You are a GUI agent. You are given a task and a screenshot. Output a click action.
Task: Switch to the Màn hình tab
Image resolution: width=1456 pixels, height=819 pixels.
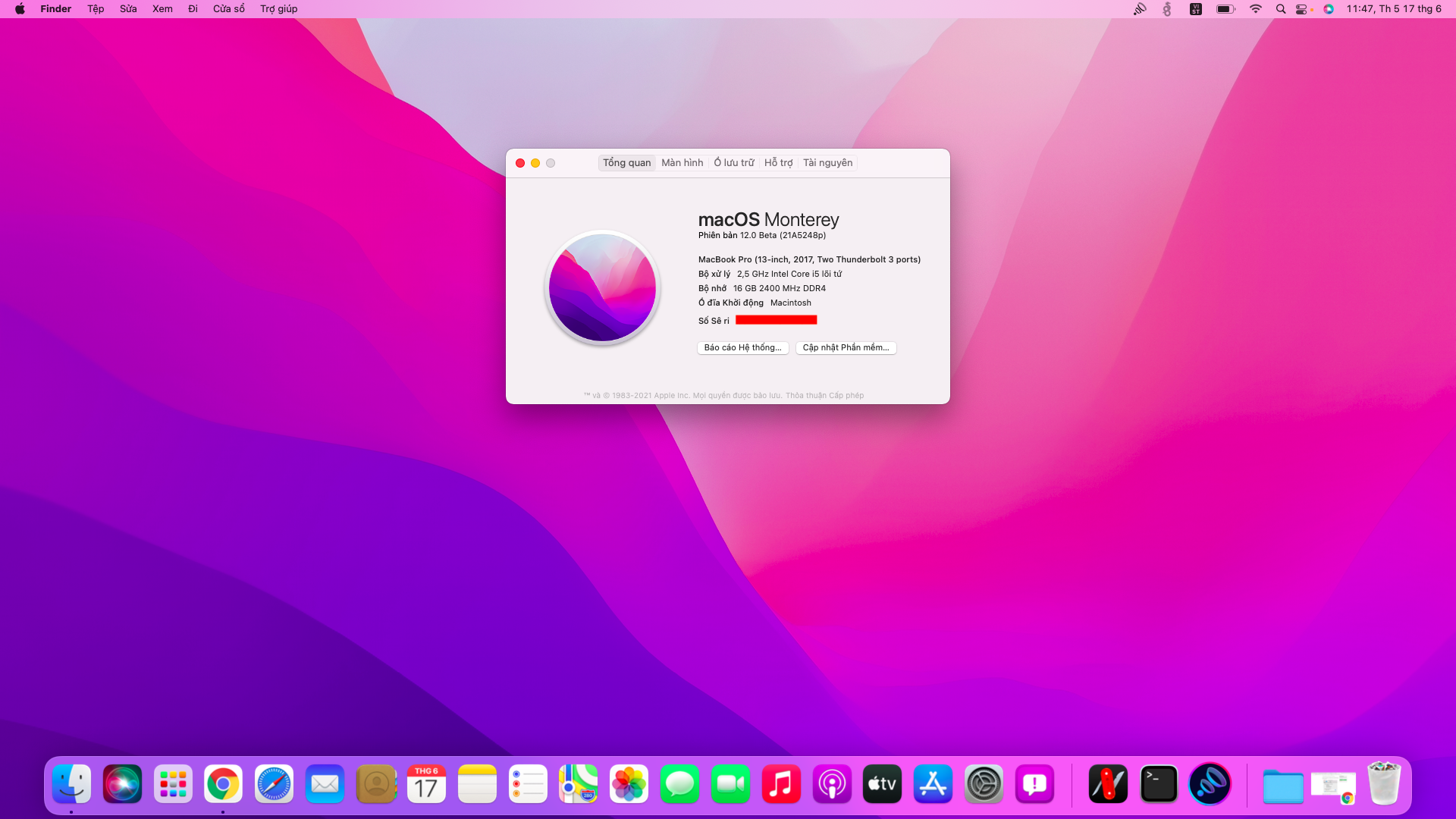(x=682, y=163)
